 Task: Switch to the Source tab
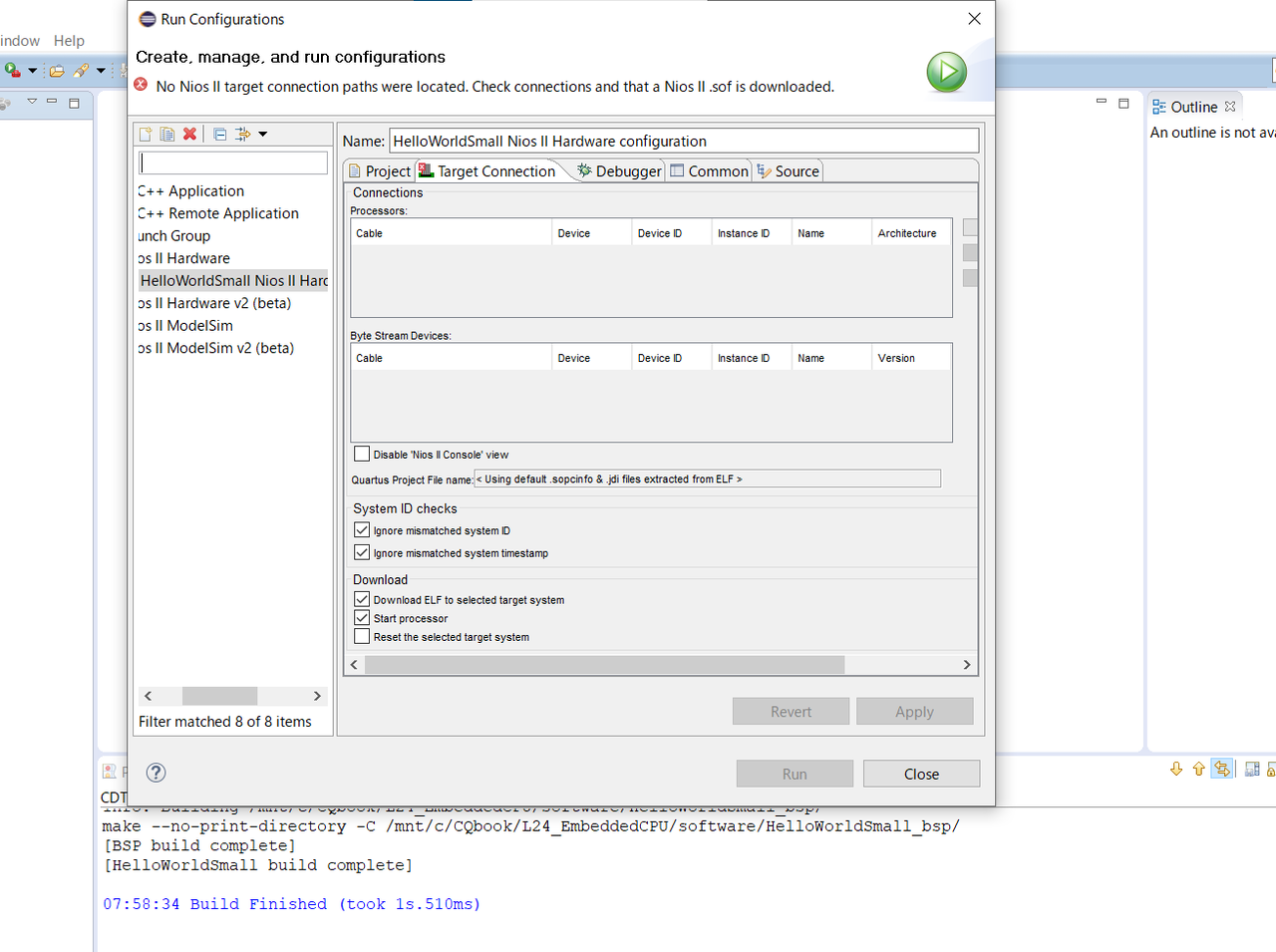click(x=789, y=171)
